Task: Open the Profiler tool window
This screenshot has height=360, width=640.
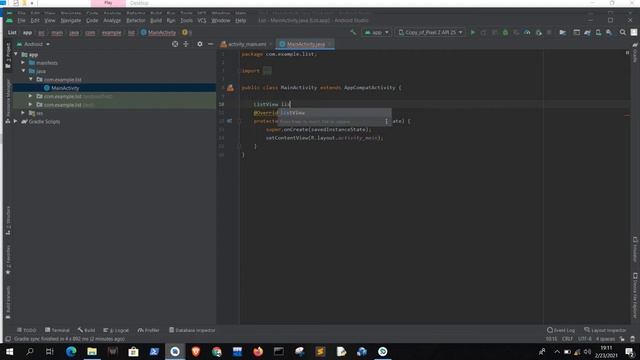Action: click(x=149, y=330)
